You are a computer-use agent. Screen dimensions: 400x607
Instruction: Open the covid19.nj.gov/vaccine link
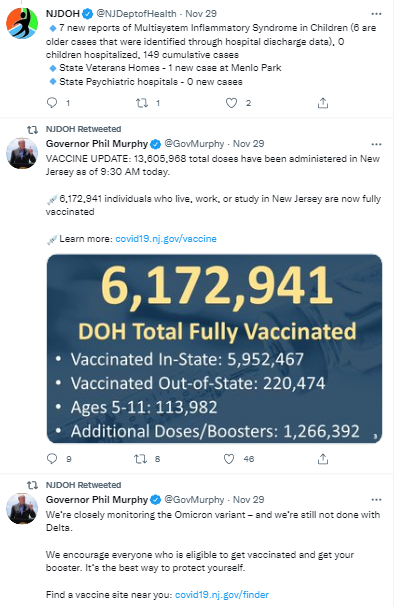(166, 239)
